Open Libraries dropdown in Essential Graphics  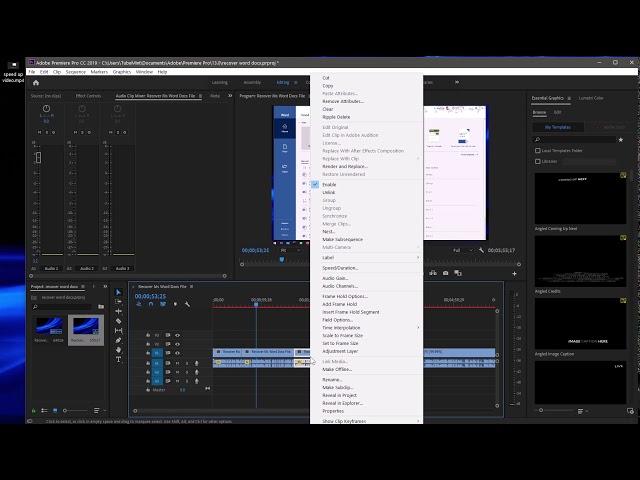pos(589,161)
